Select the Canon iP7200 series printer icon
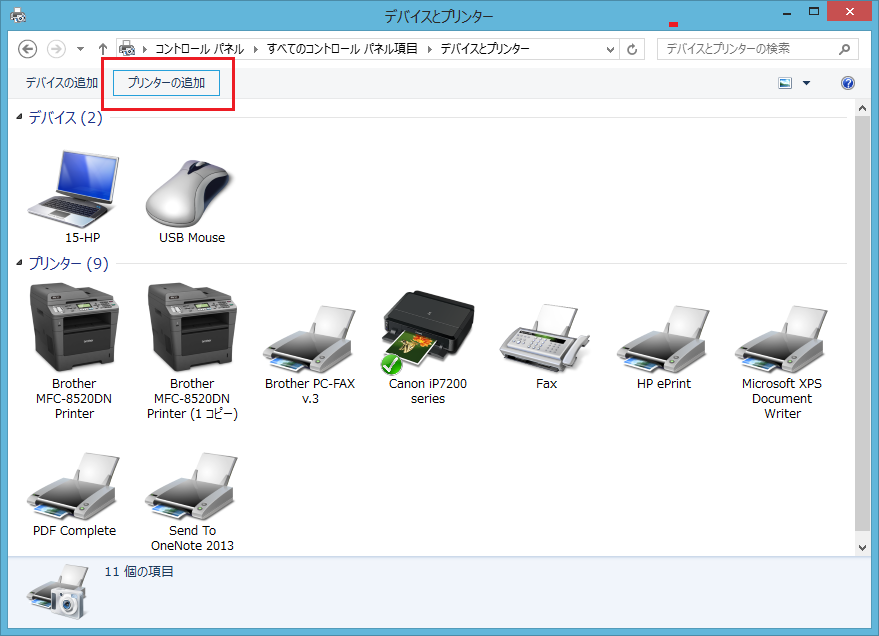The image size is (879, 636). pyautogui.click(x=428, y=332)
